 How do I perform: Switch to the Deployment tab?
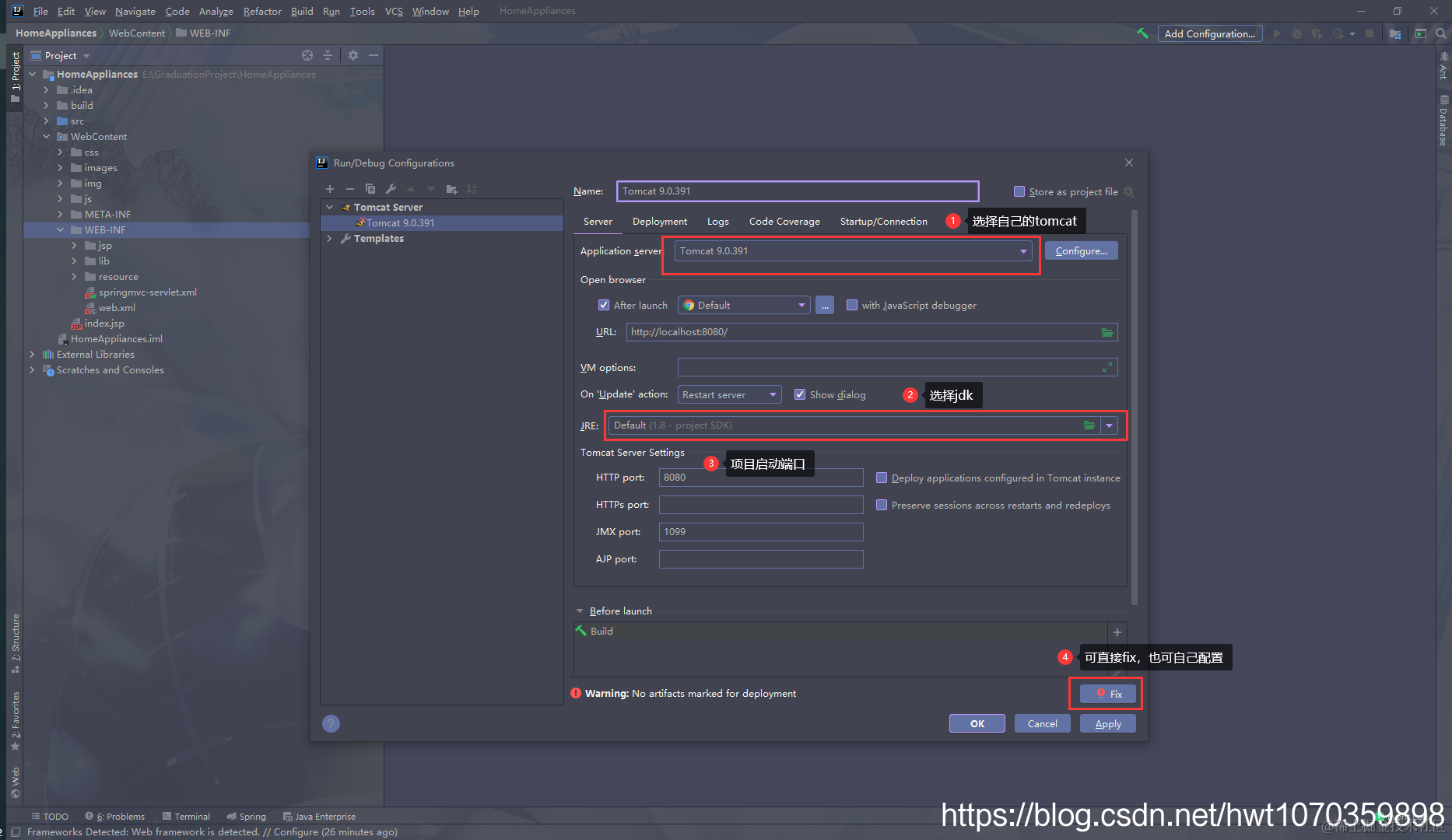pyautogui.click(x=660, y=222)
